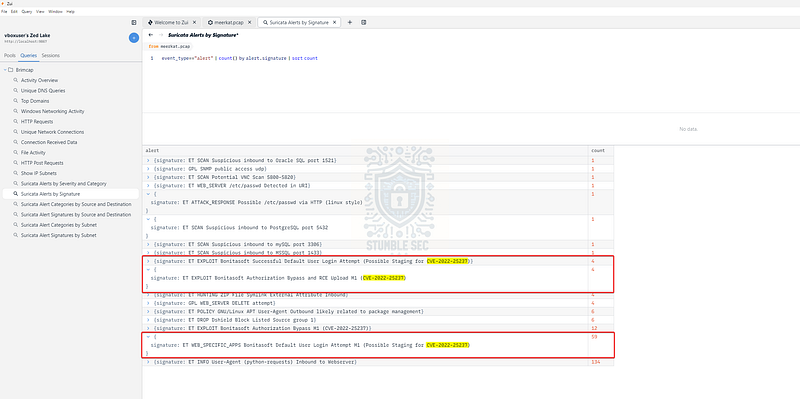Click the layout icon next to new tab
The width and height of the screenshot is (800, 399).
point(364,22)
